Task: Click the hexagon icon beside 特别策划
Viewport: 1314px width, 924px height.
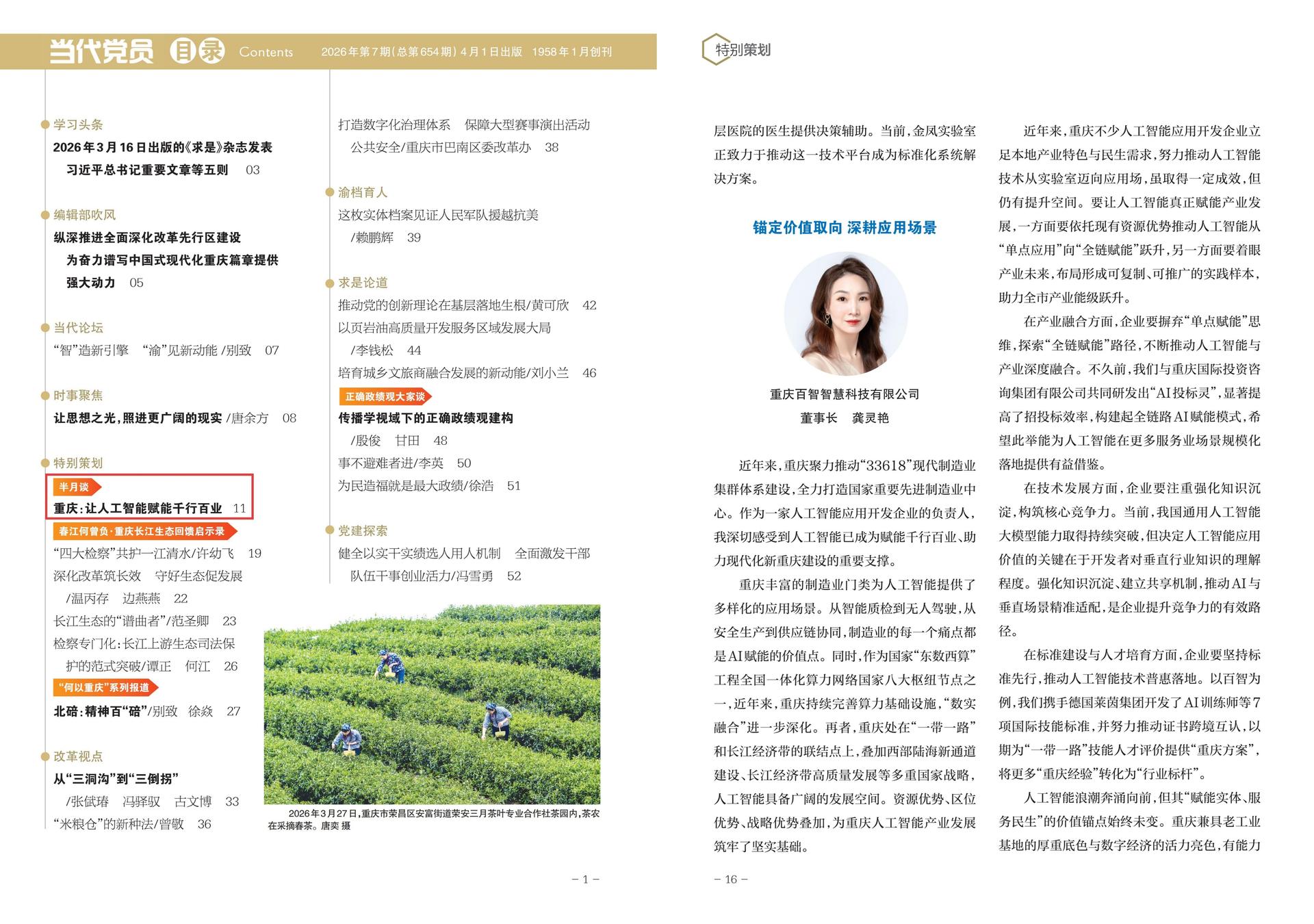Action: pyautogui.click(x=715, y=49)
